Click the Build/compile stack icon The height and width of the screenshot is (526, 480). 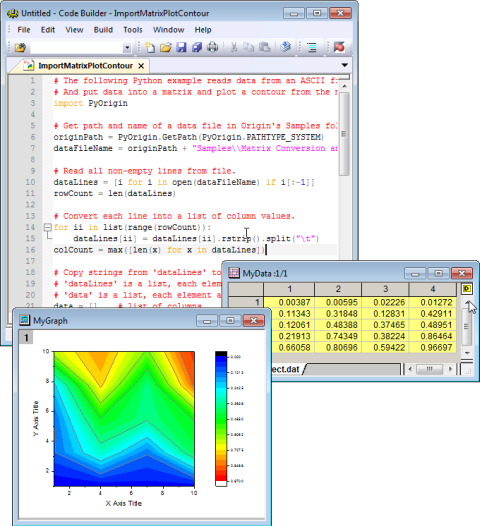(x=285, y=48)
